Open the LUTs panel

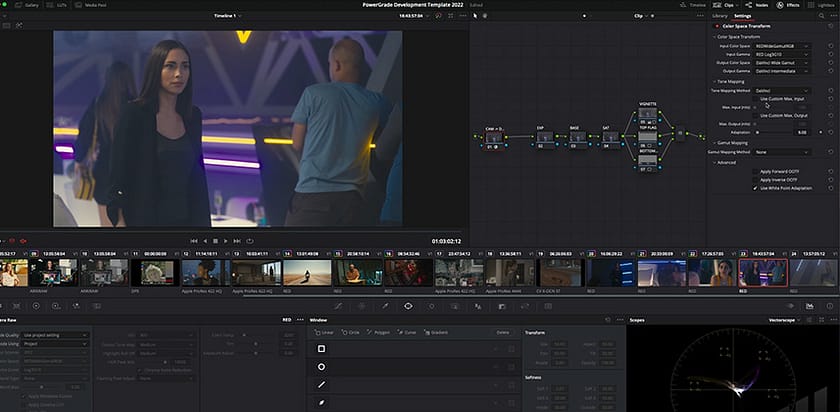54,5
